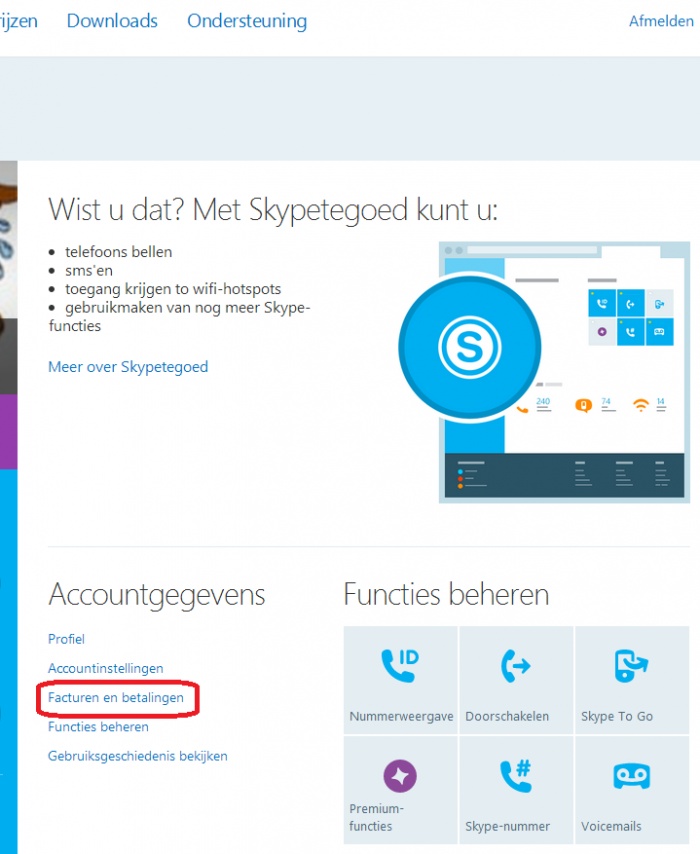The height and width of the screenshot is (854, 700).
Task: Open the Ondersteuning menu item
Action: pos(247,21)
